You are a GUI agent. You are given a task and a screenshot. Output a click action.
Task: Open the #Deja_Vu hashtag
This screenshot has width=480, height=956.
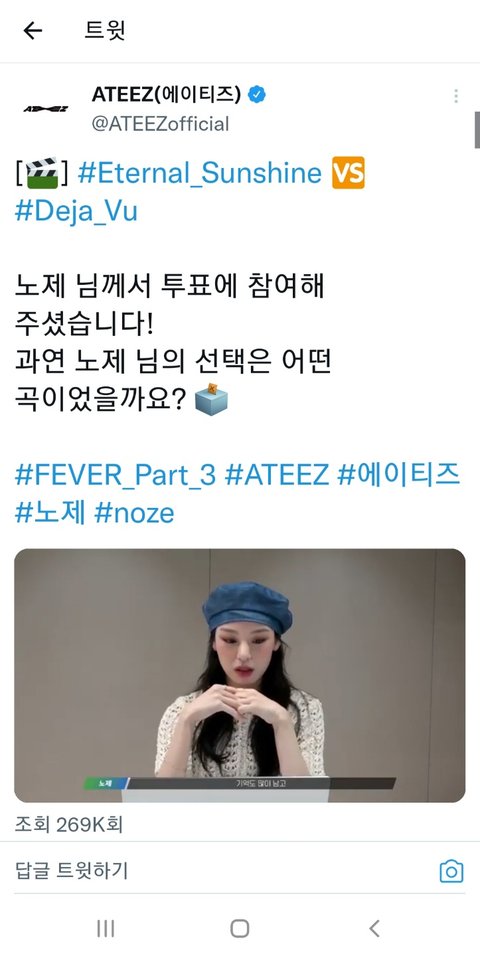[76, 211]
